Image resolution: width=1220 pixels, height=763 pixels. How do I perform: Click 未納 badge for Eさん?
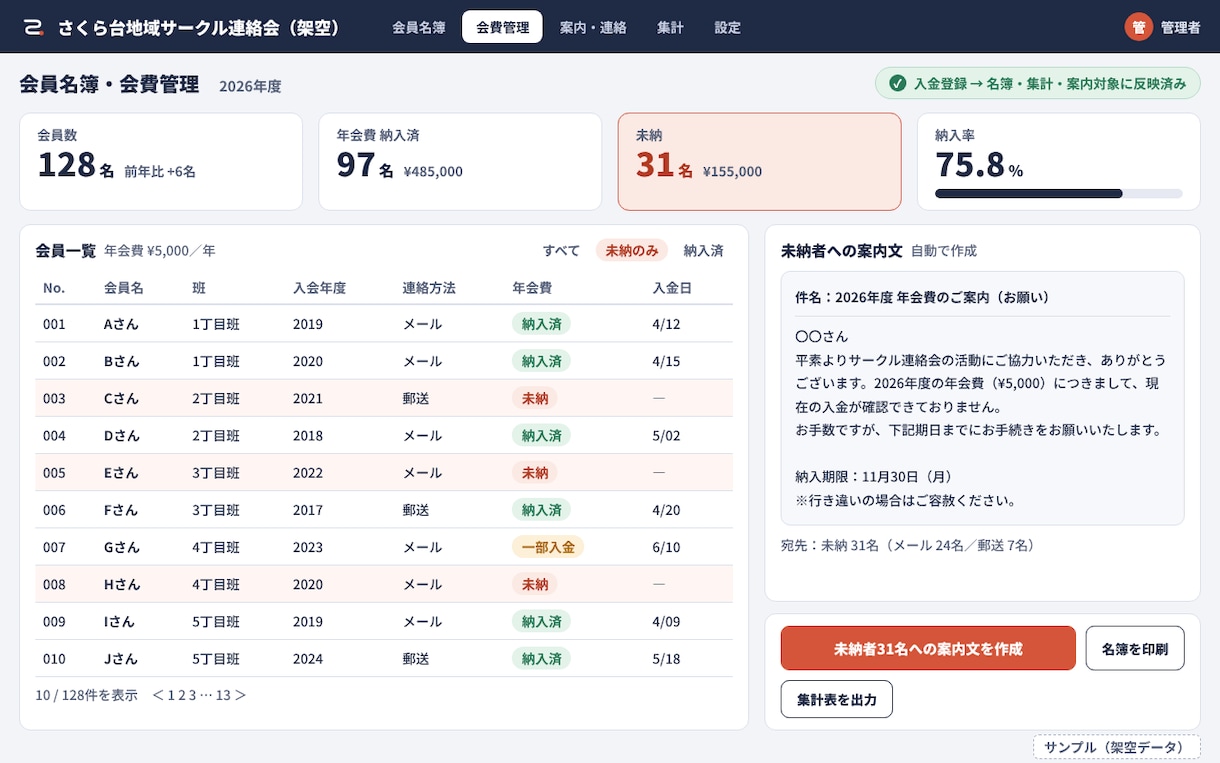coord(534,472)
